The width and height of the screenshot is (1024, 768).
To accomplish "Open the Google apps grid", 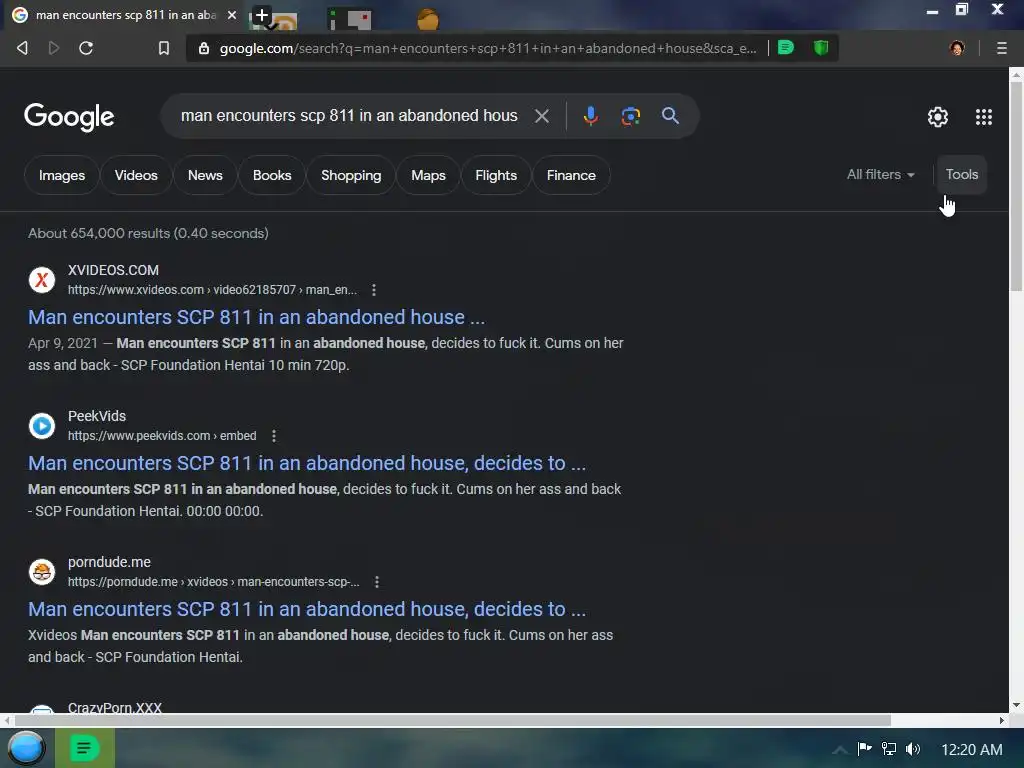I will 984,117.
